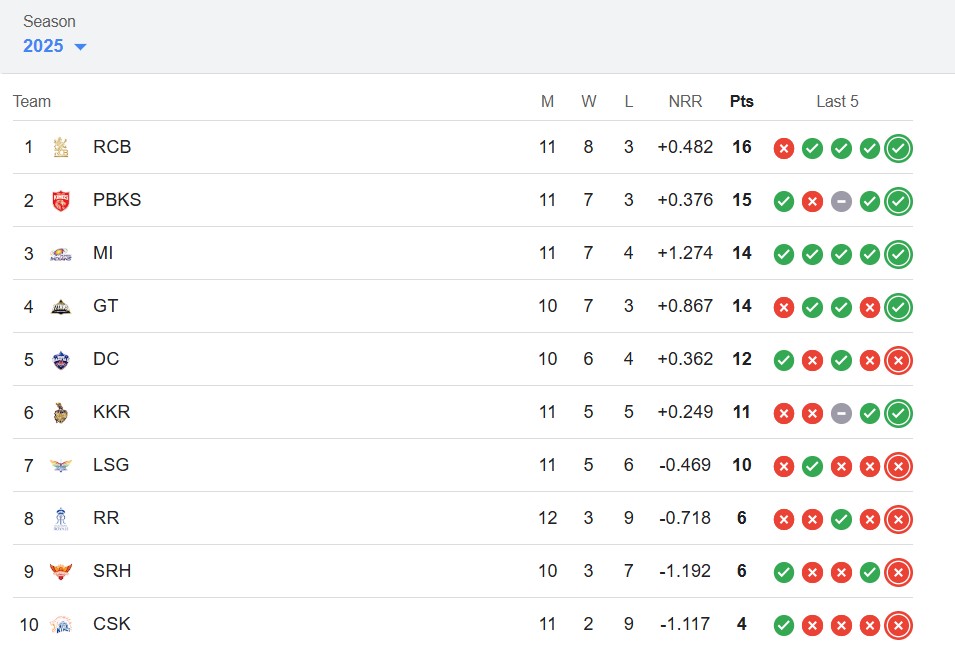This screenshot has height=666, width=955.
Task: Click the MI team logo
Action: [x=60, y=253]
